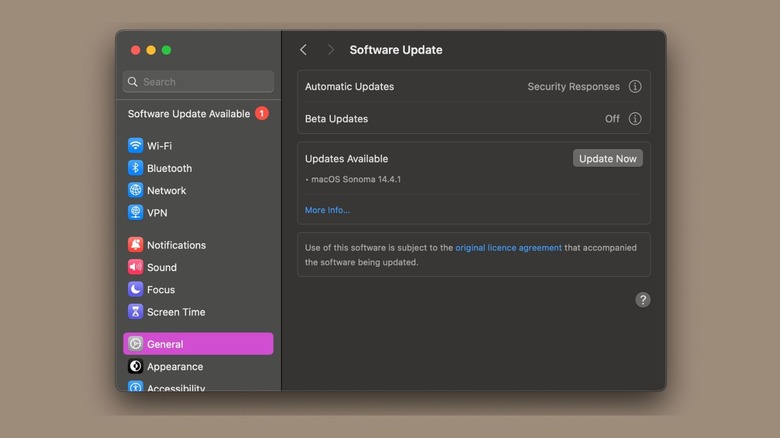Select the Sound speaker icon
The height and width of the screenshot is (438, 780).
pyautogui.click(x=135, y=267)
